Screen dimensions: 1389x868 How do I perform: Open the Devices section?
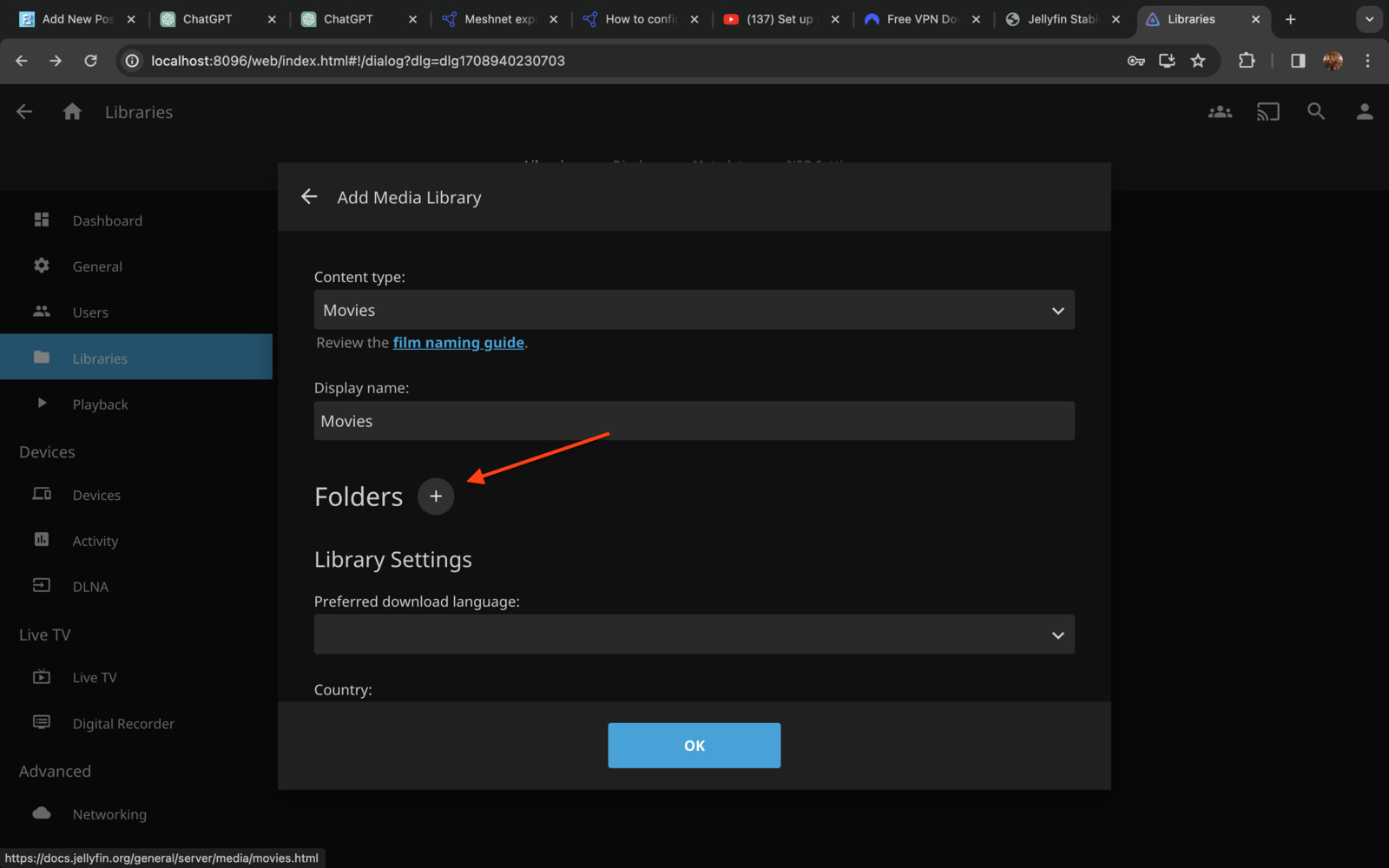(96, 495)
